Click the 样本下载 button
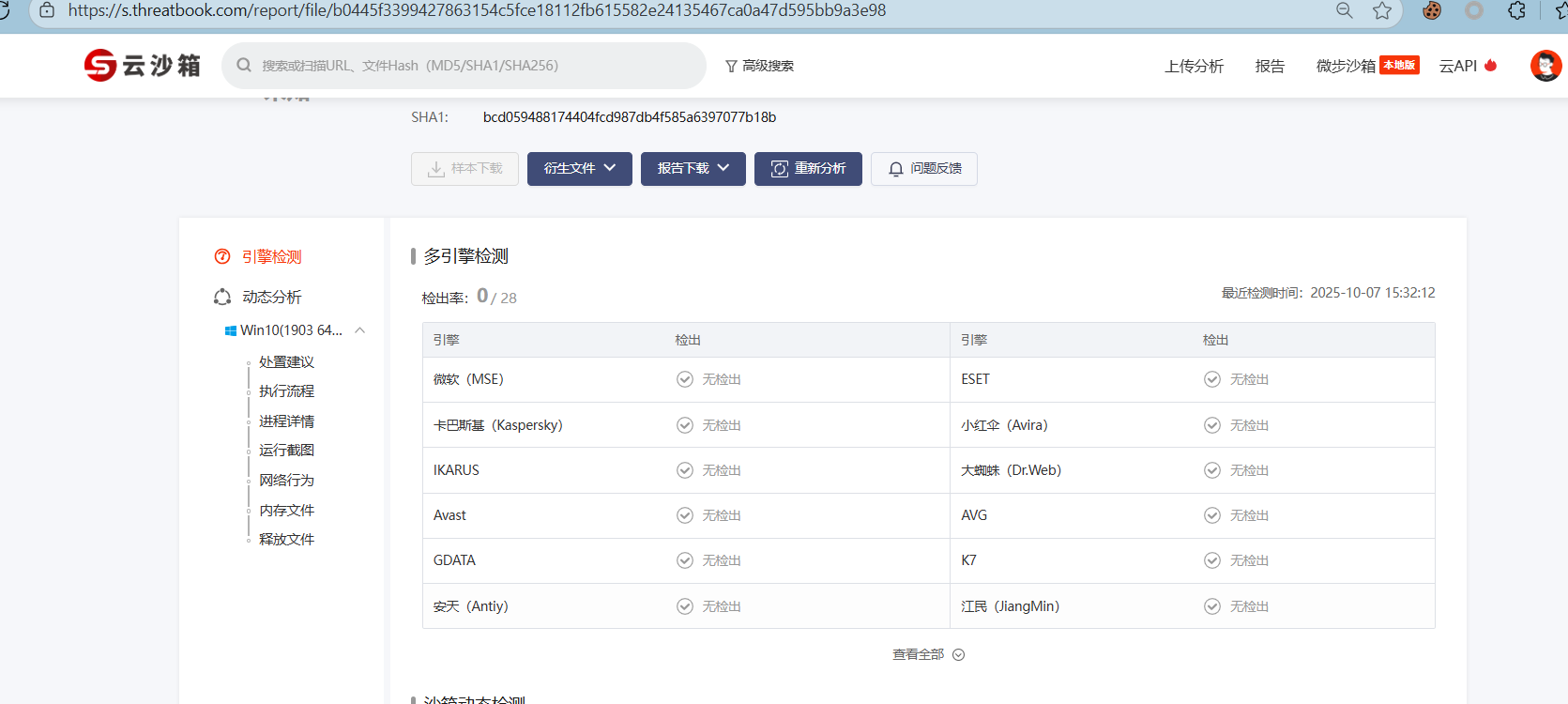 464,169
